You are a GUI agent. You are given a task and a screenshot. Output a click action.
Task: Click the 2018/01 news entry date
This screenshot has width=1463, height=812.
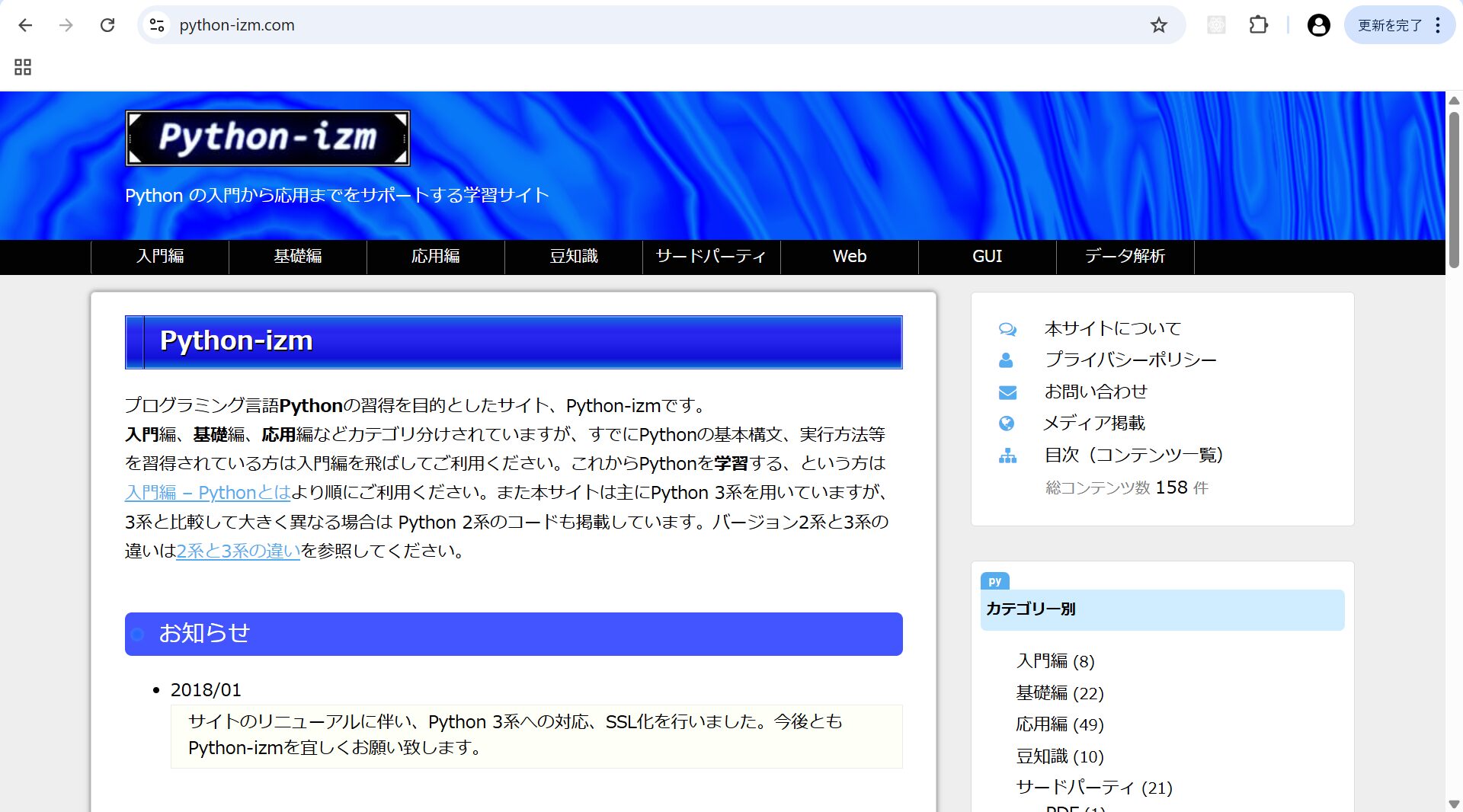coord(206,690)
